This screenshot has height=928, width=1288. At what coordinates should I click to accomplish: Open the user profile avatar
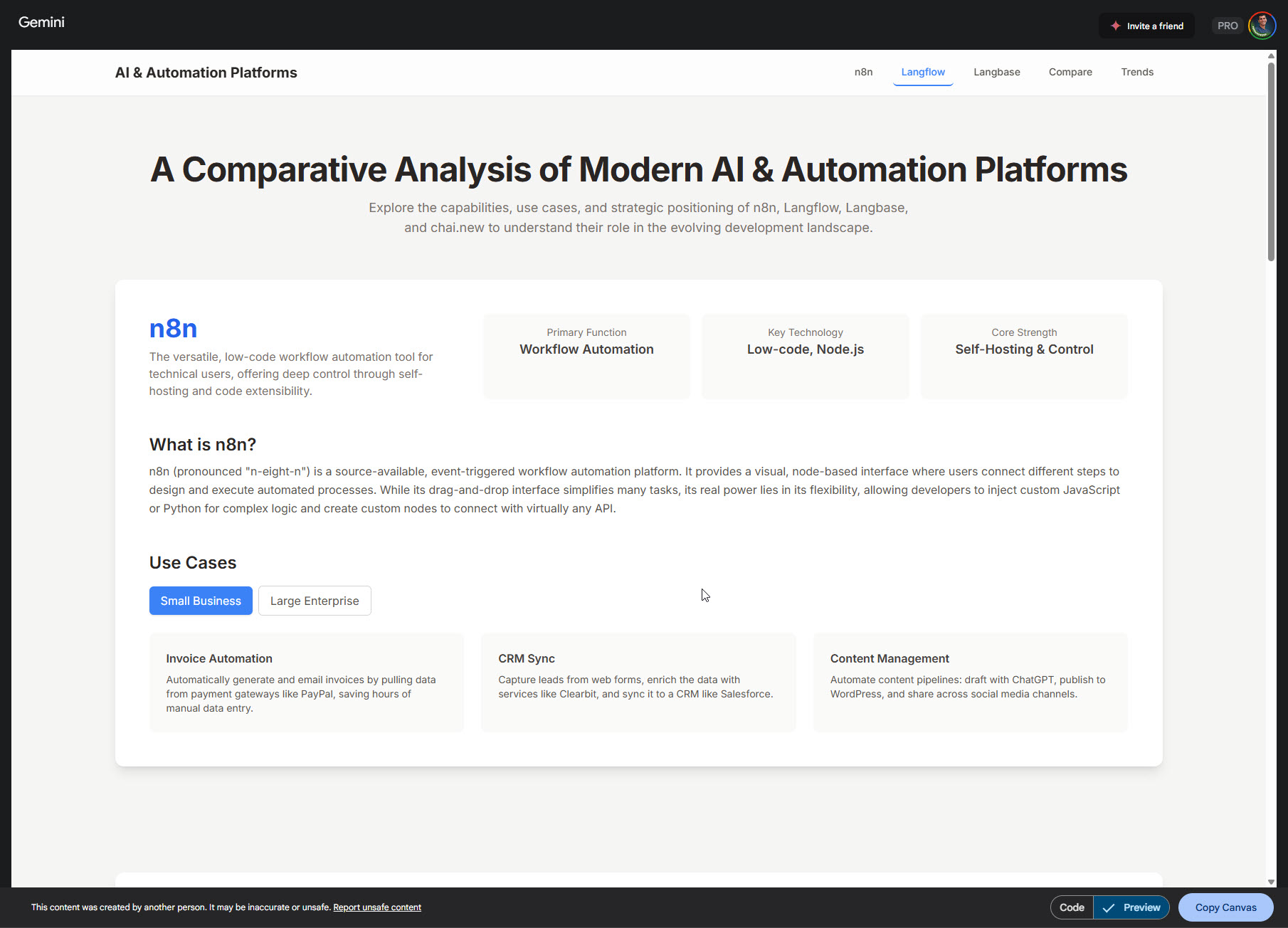[x=1262, y=26]
